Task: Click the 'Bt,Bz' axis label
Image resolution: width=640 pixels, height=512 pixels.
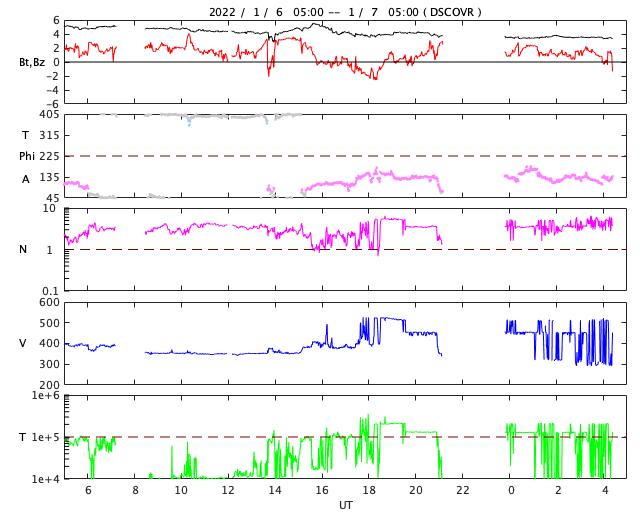Action: click(32, 62)
